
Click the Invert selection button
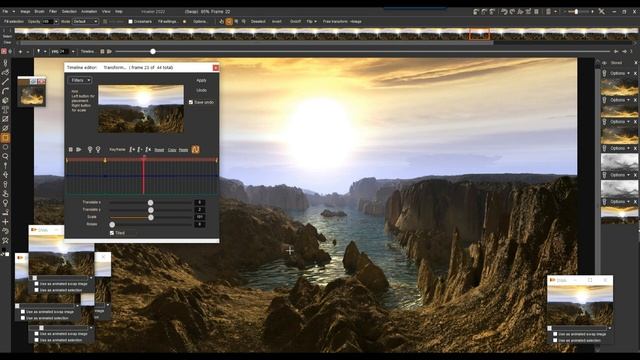point(277,22)
